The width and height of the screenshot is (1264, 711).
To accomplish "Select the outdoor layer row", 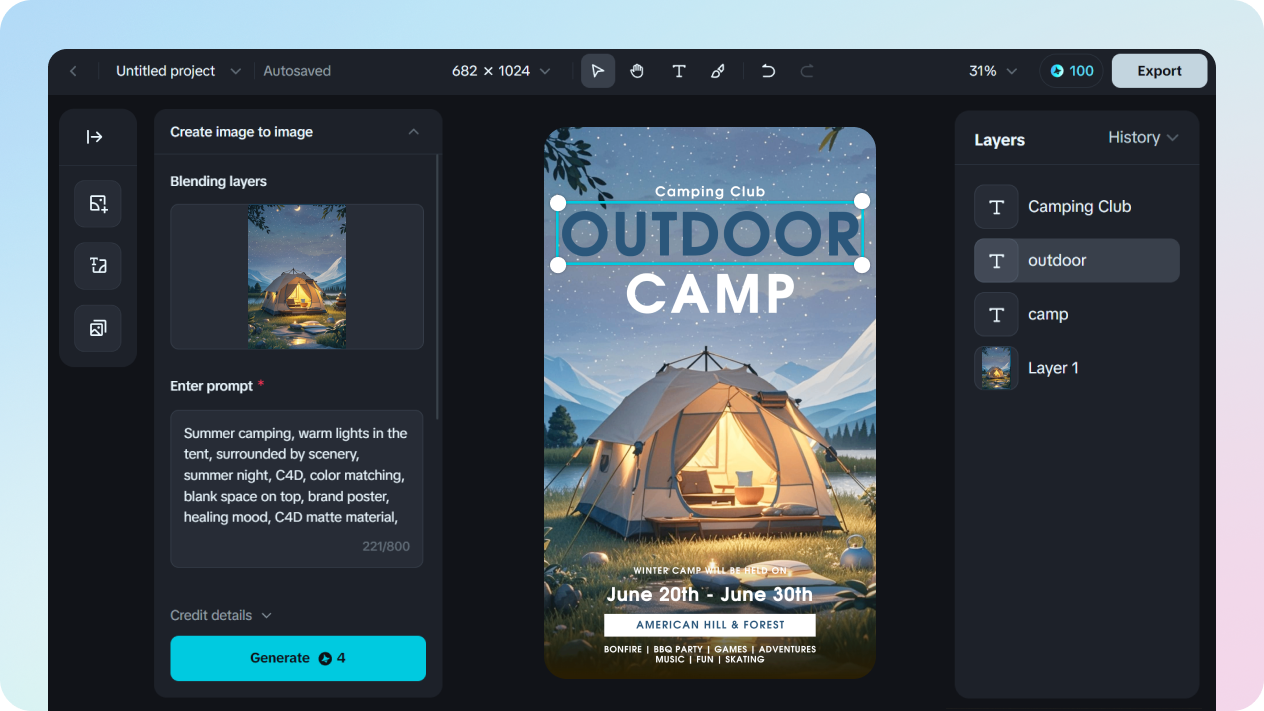I will (1077, 261).
